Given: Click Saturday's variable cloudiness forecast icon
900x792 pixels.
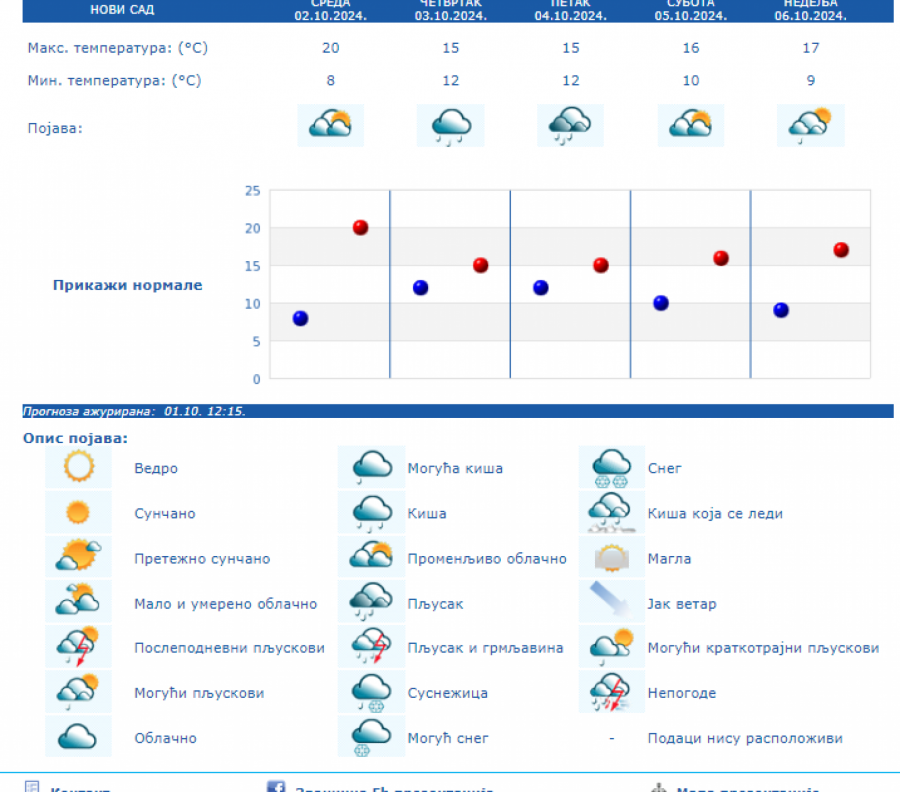Looking at the screenshot, I should [x=690, y=125].
